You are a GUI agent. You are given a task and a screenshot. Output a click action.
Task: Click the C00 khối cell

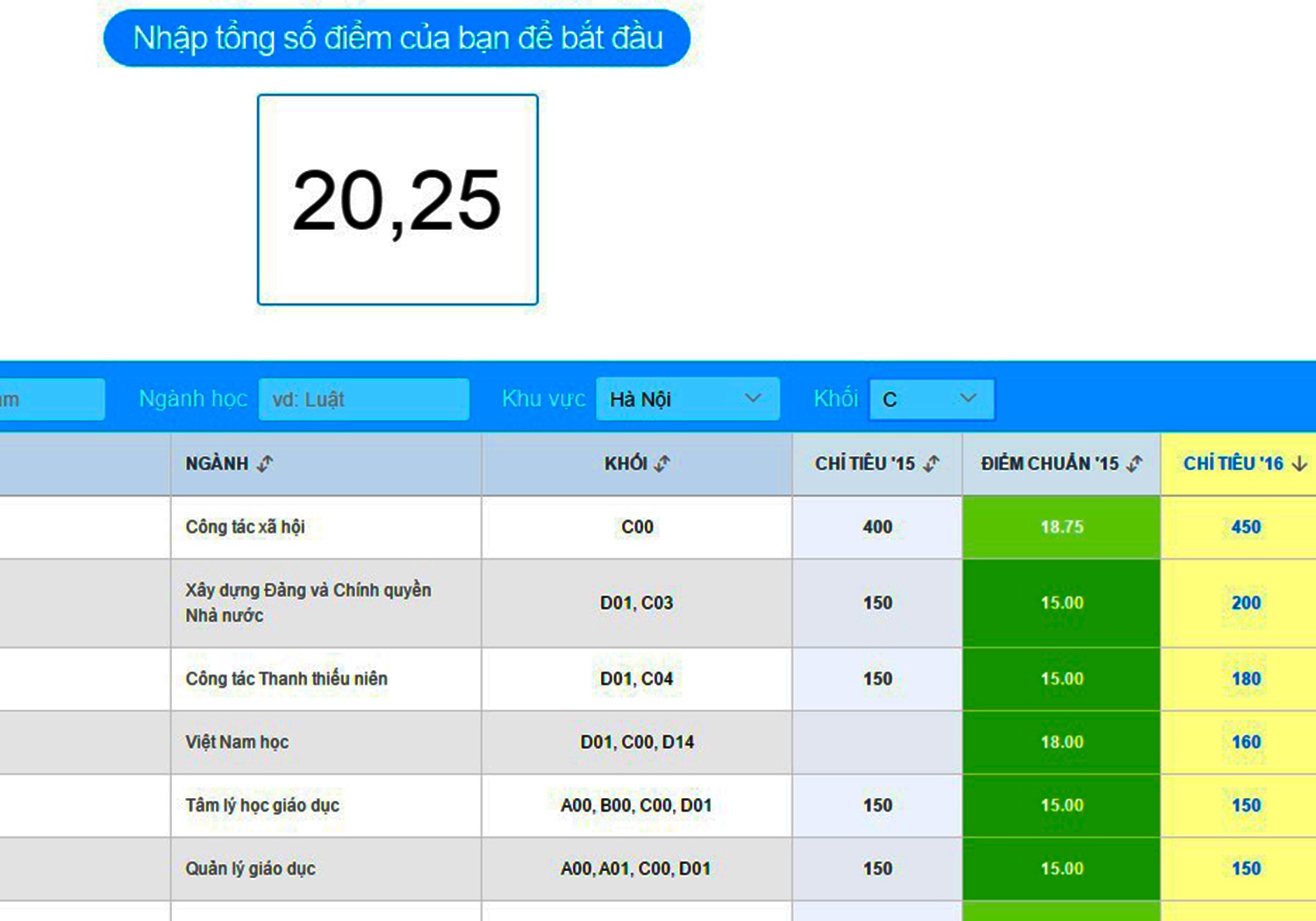(636, 527)
